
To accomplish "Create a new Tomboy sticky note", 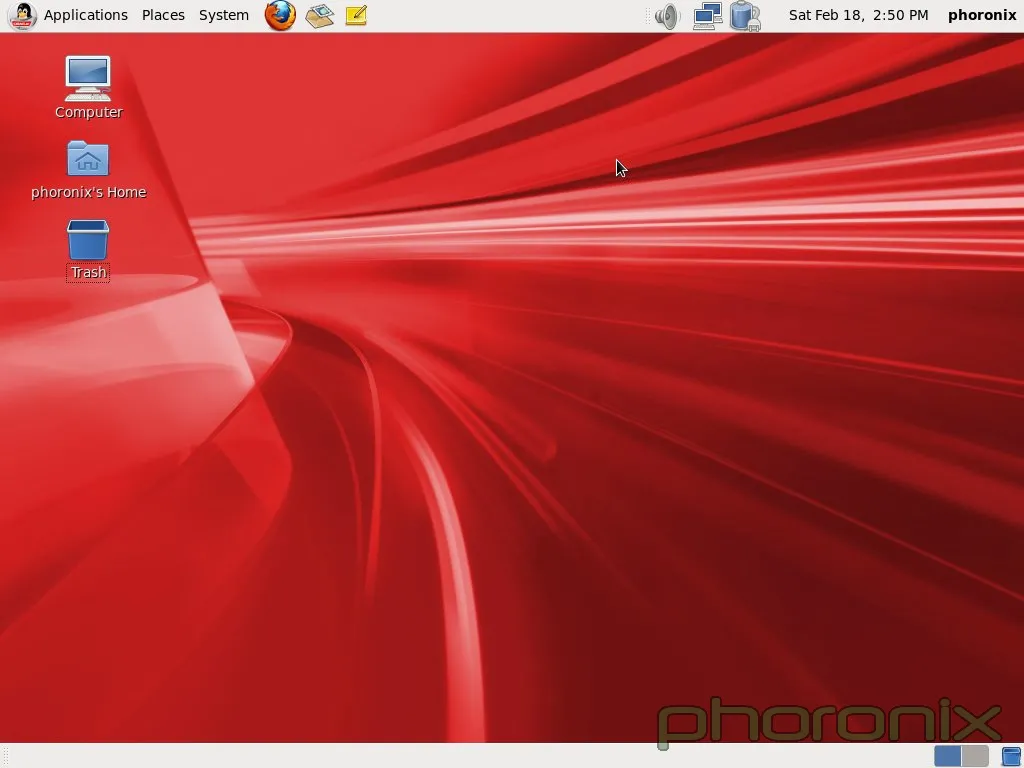I will 356,15.
